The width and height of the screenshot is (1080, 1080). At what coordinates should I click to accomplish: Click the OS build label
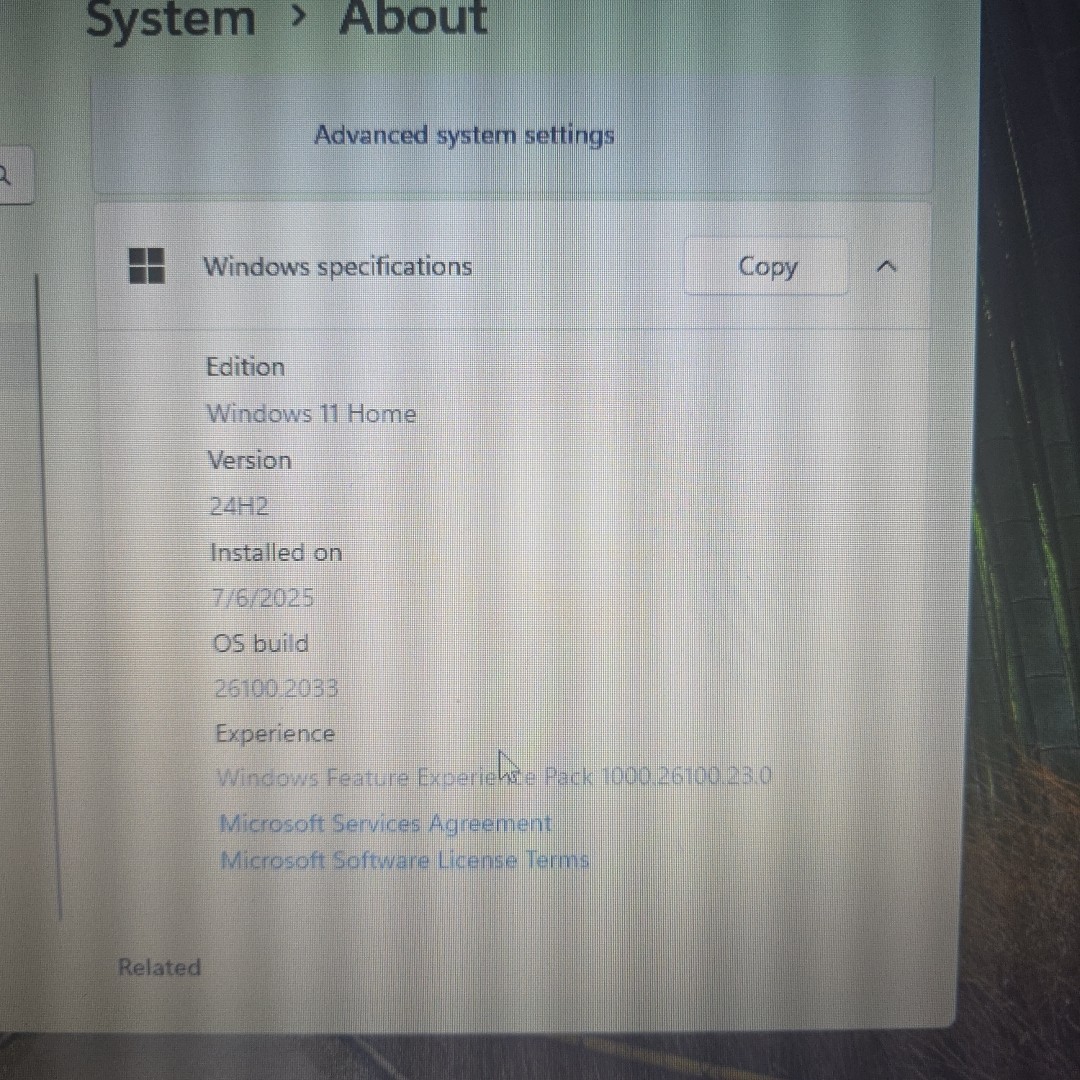coord(260,643)
